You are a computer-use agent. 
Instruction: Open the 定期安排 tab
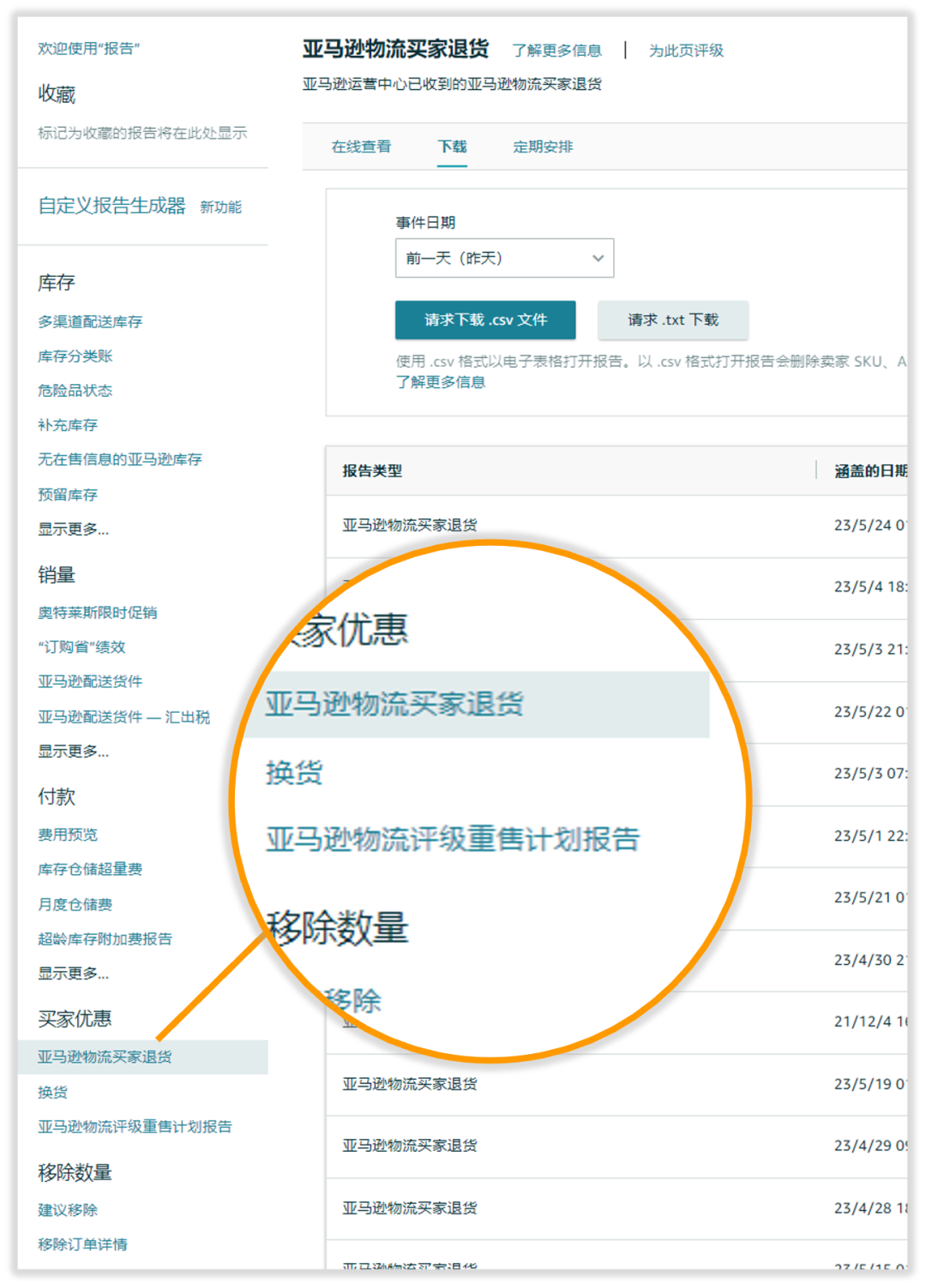[x=543, y=147]
